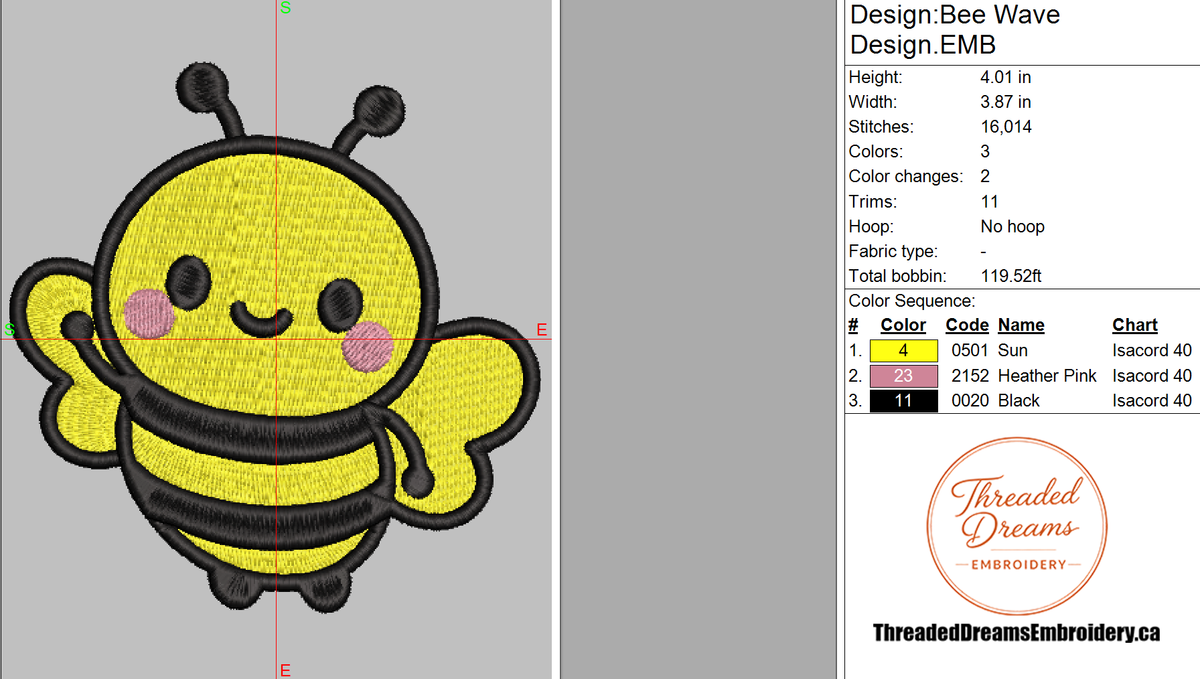This screenshot has height=679, width=1200.
Task: Click the 'Color changes:' label
Action: coord(906,177)
